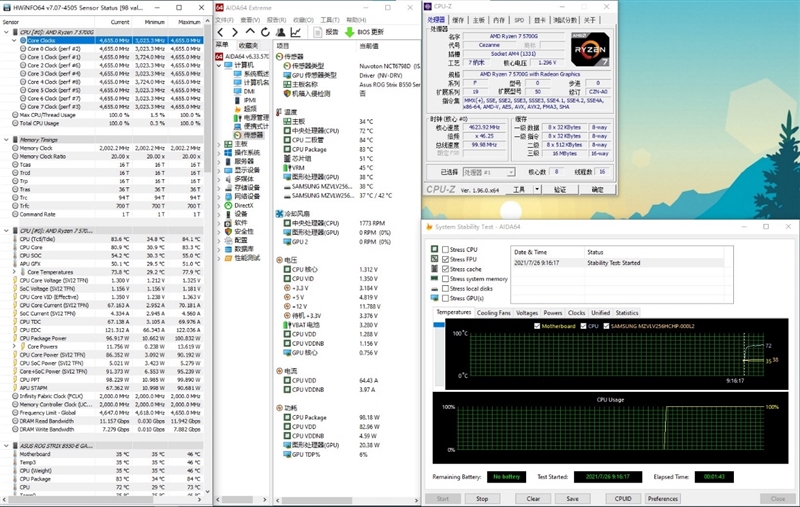Select 电源管理 item in AIDA64 tree
The image size is (800, 507).
tap(251, 117)
